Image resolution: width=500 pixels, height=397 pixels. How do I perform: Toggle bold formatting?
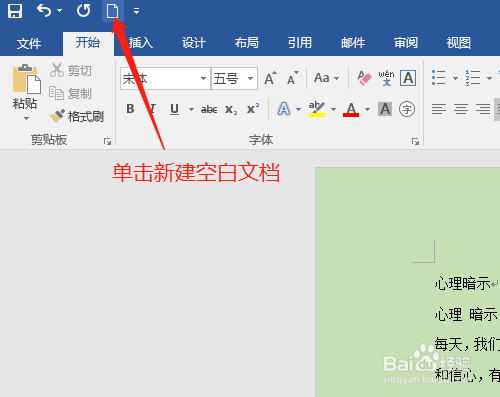coord(130,109)
